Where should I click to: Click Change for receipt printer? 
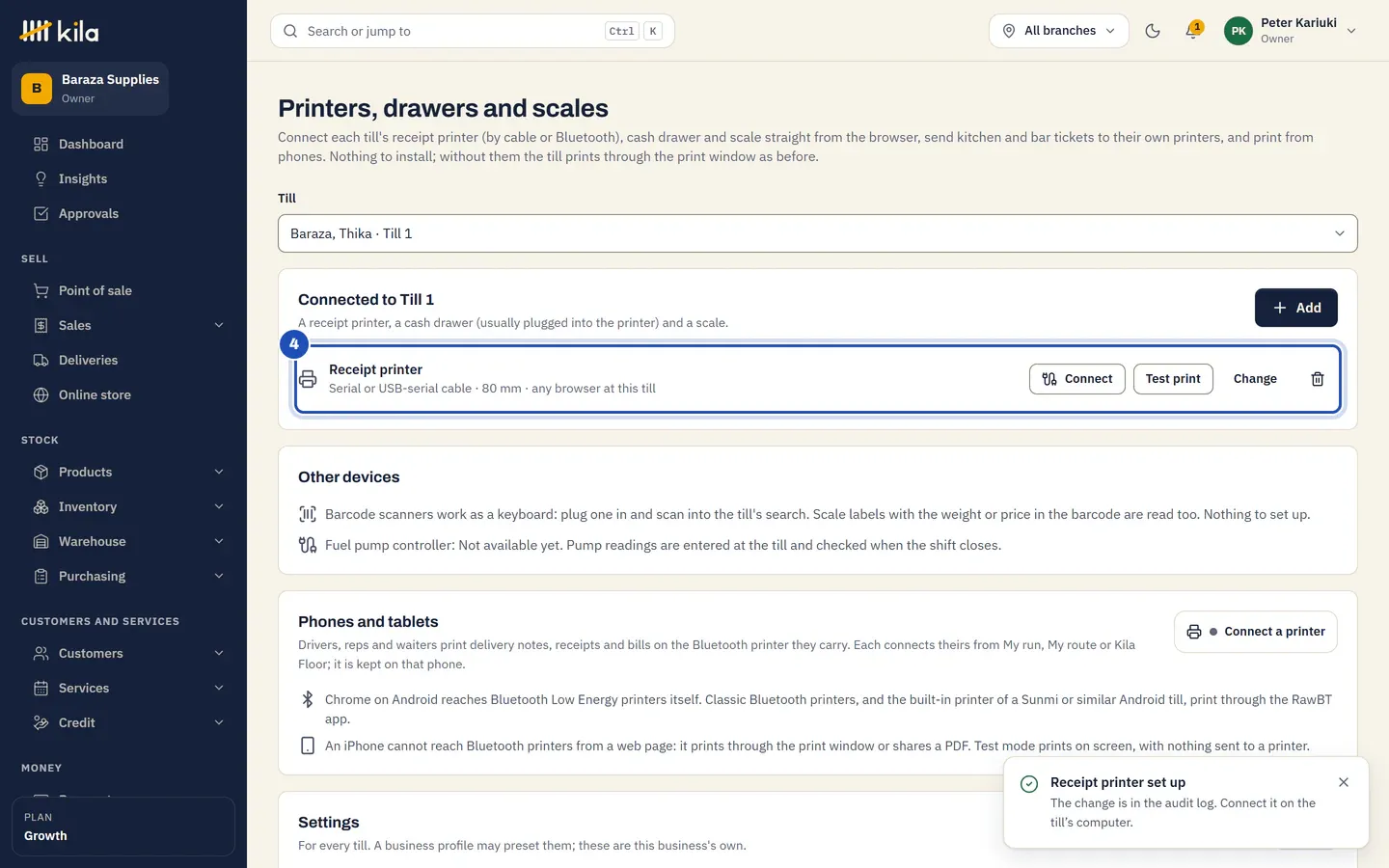(1255, 379)
